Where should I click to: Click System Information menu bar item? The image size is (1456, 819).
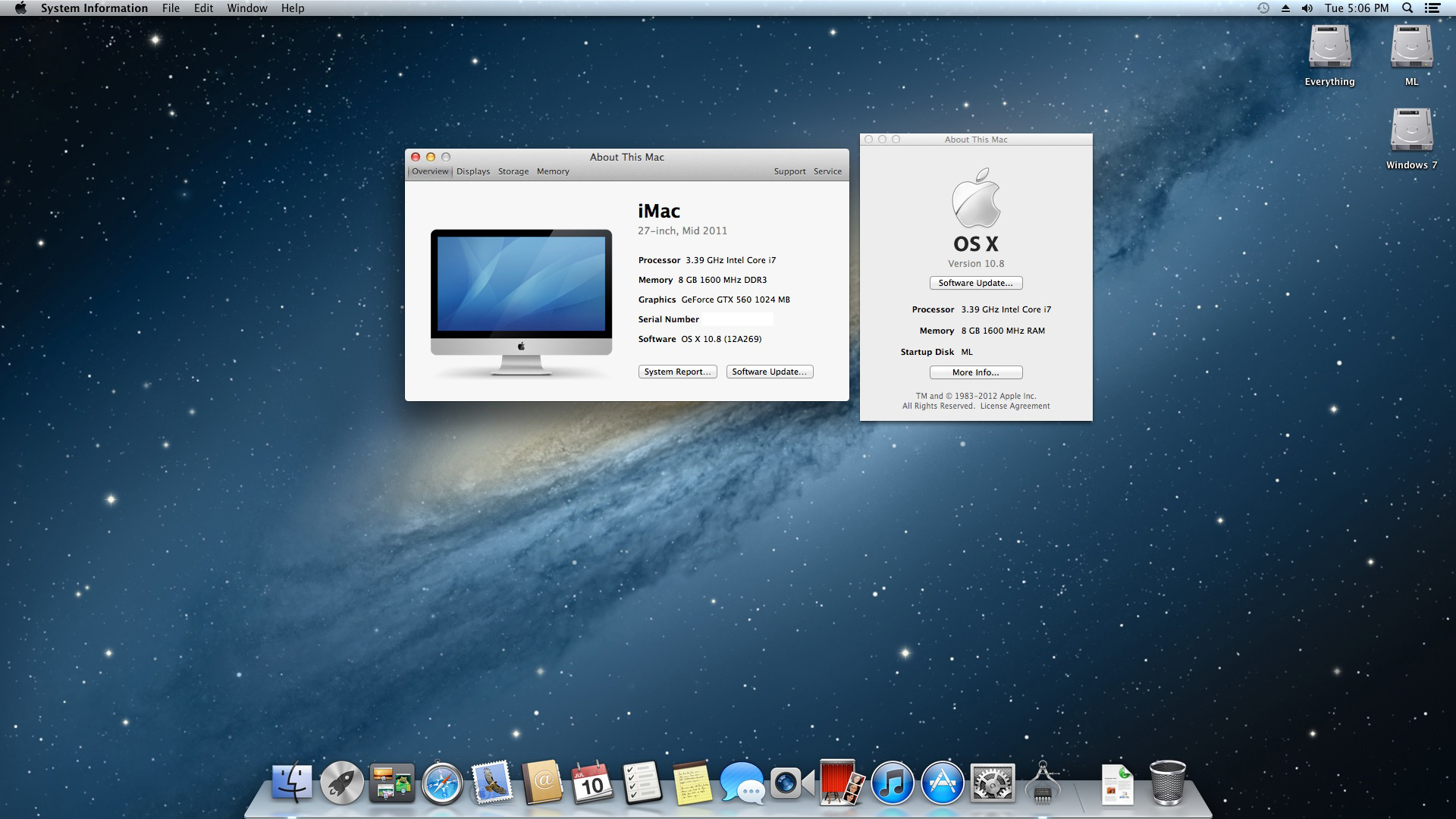(95, 8)
